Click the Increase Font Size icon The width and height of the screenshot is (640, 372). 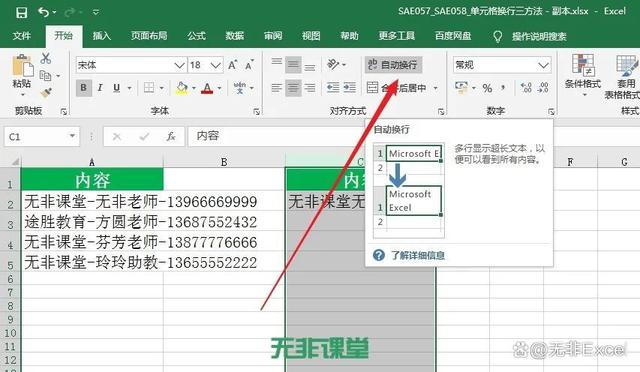coord(233,65)
